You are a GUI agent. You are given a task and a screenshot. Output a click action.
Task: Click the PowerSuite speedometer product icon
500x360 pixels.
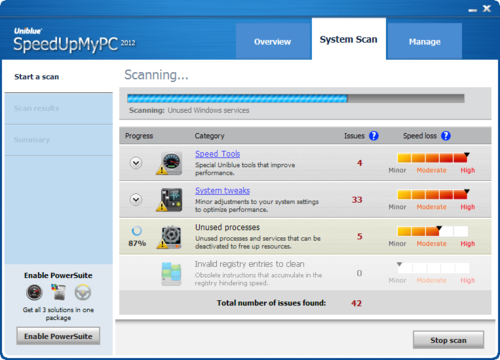coord(34,292)
